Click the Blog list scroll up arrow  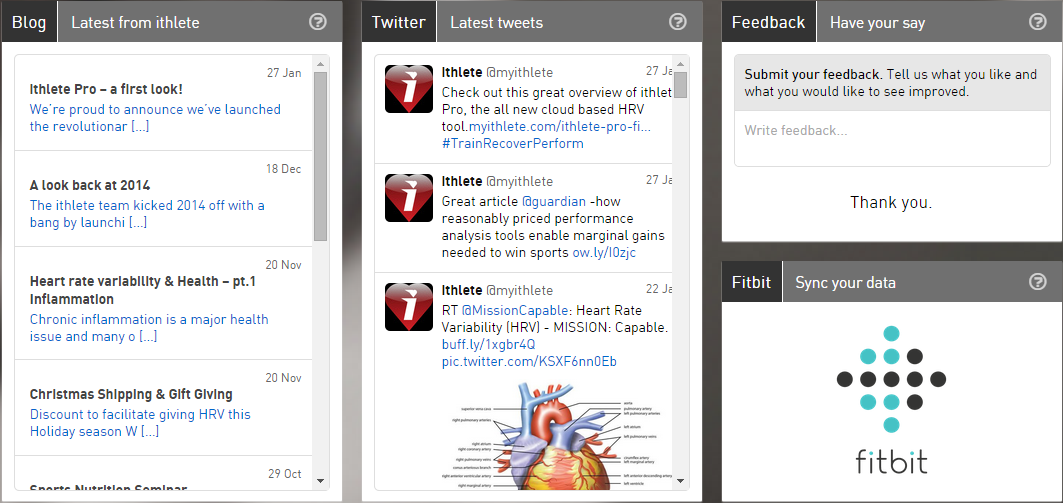(321, 64)
